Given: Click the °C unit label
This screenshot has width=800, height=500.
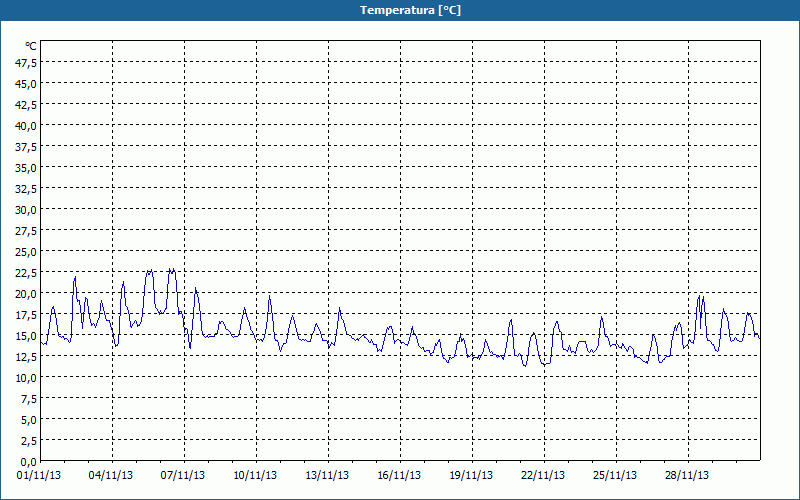Looking at the screenshot, I should click(x=31, y=46).
